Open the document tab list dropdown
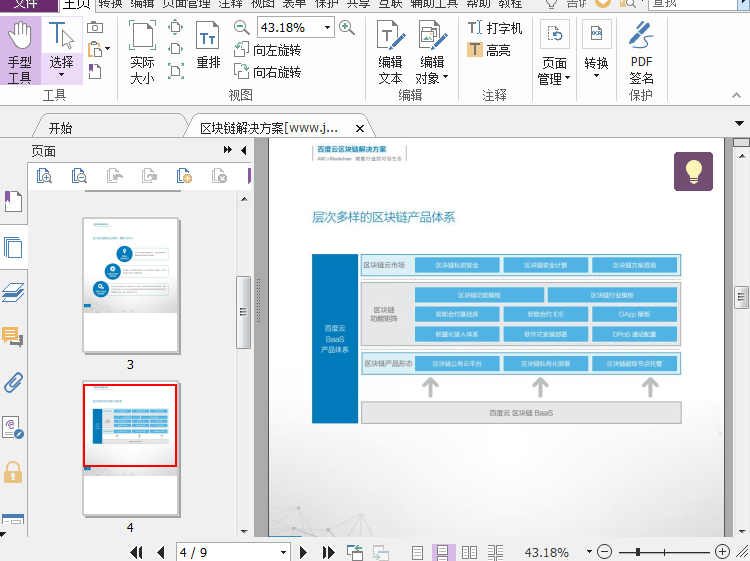 pyautogui.click(x=739, y=124)
